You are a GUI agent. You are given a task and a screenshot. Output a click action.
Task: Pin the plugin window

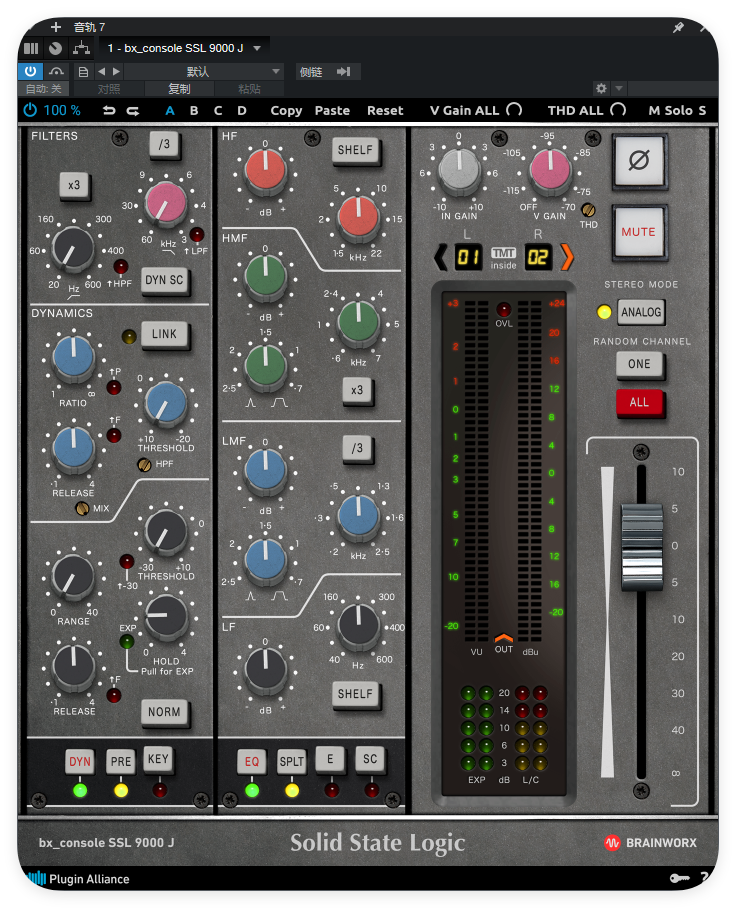(x=678, y=27)
